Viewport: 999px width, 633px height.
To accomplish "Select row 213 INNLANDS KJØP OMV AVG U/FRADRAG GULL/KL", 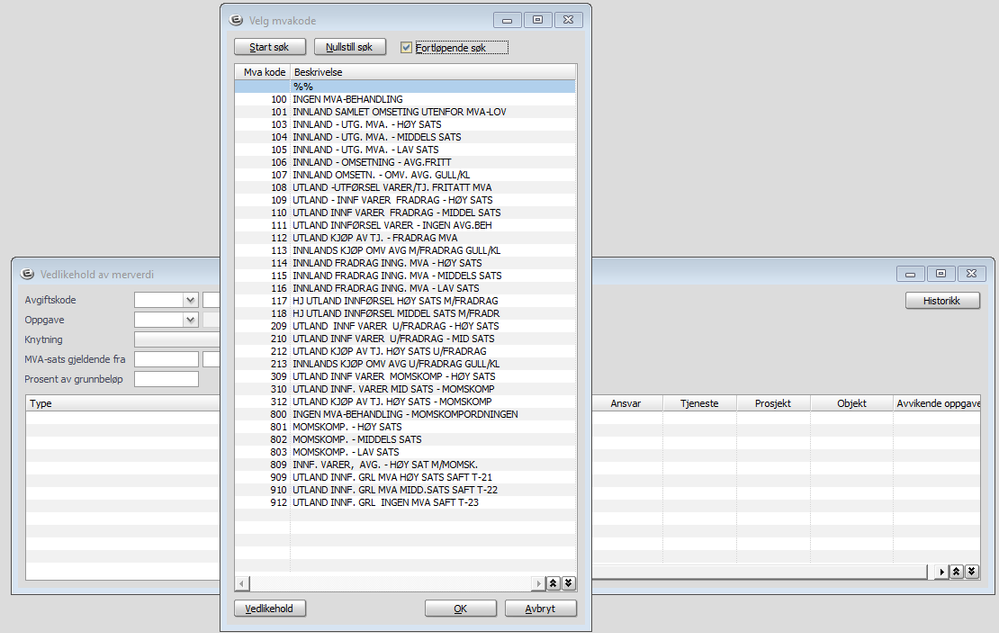I will point(405,364).
